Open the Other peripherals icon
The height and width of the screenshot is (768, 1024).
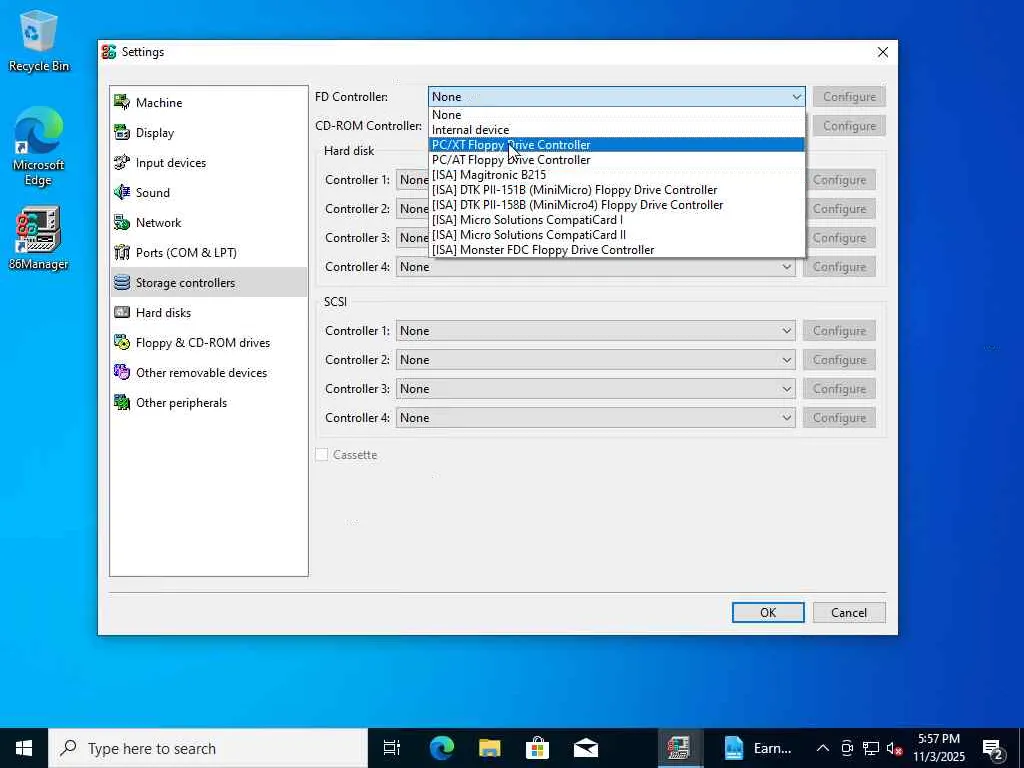pyautogui.click(x=122, y=402)
